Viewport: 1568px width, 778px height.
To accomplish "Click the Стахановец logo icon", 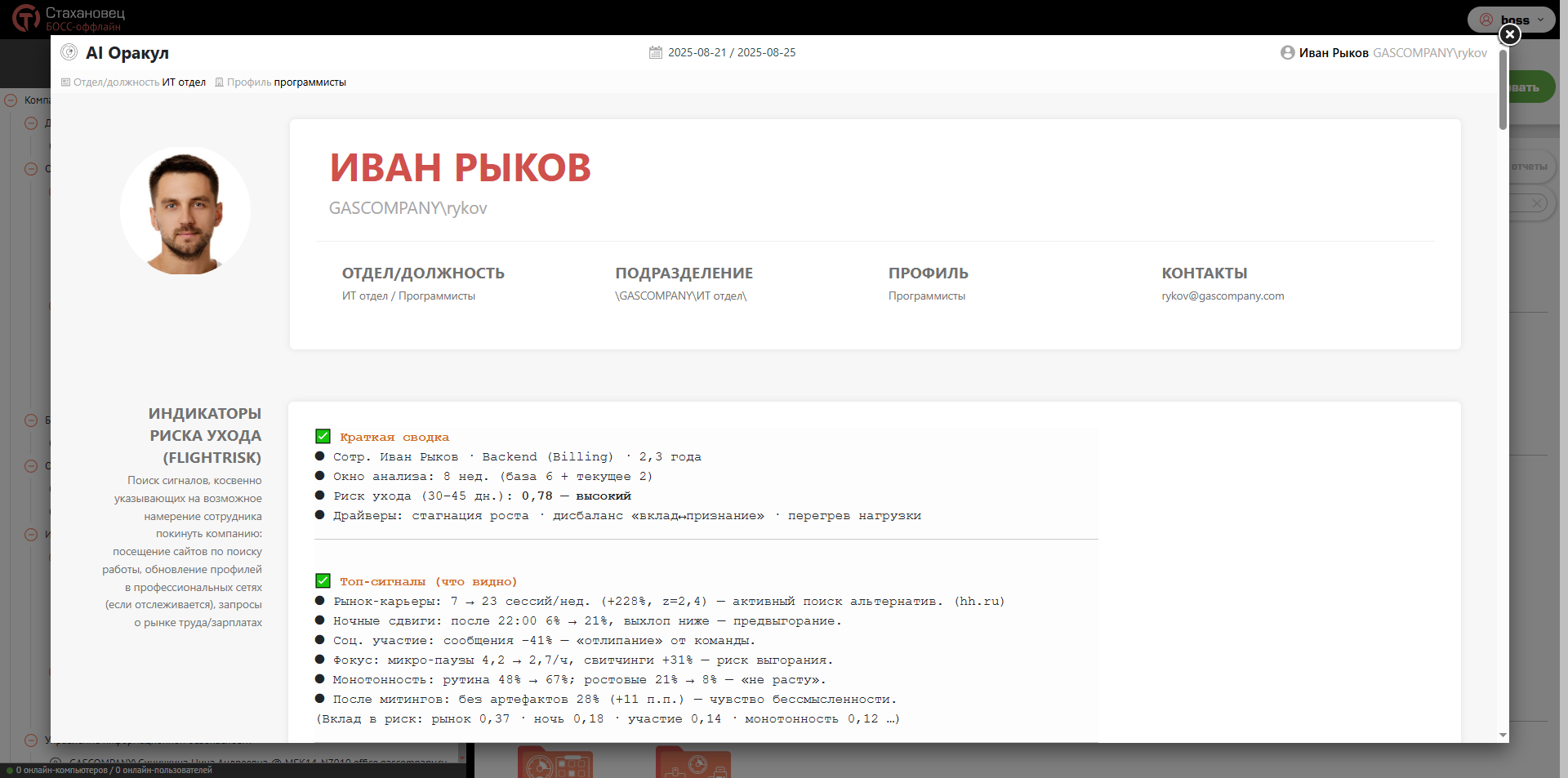I will click(25, 17).
